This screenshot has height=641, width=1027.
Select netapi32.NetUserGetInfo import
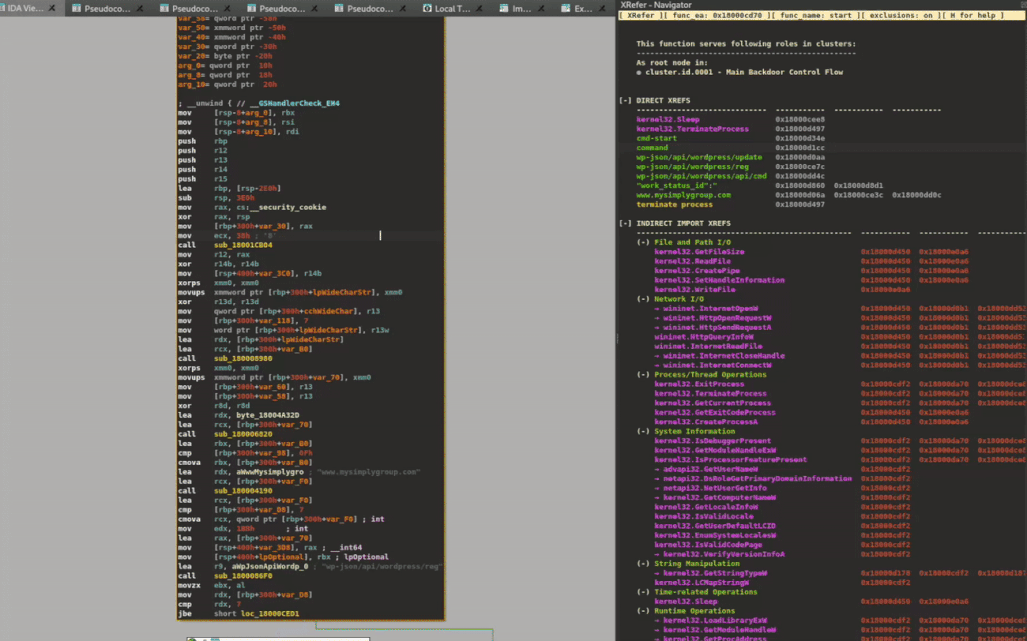[715, 488]
